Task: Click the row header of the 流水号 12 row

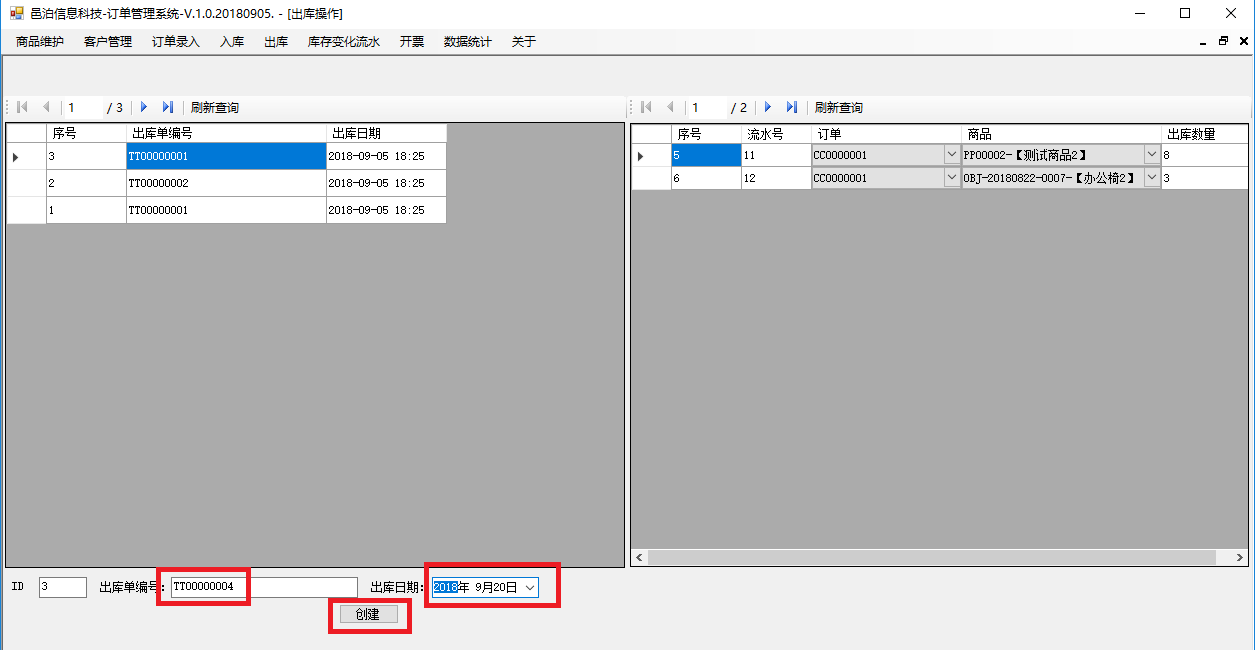Action: click(x=651, y=178)
